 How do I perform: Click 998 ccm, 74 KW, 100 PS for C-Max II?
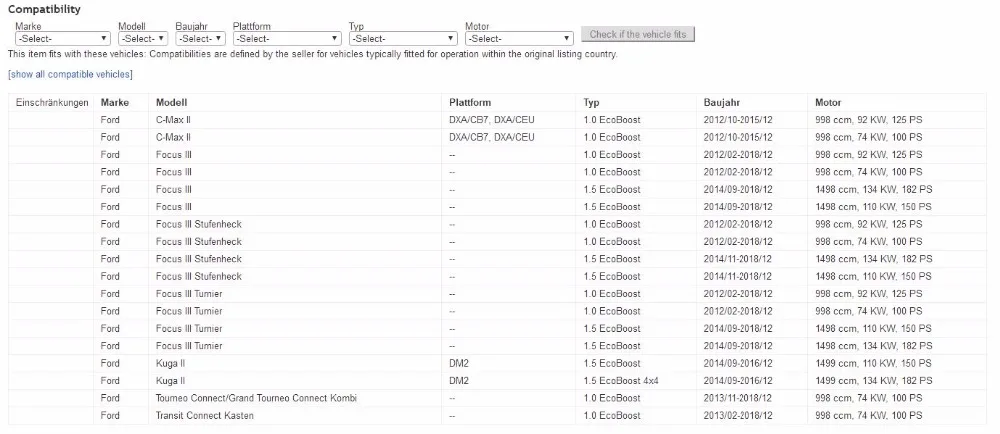(x=869, y=137)
